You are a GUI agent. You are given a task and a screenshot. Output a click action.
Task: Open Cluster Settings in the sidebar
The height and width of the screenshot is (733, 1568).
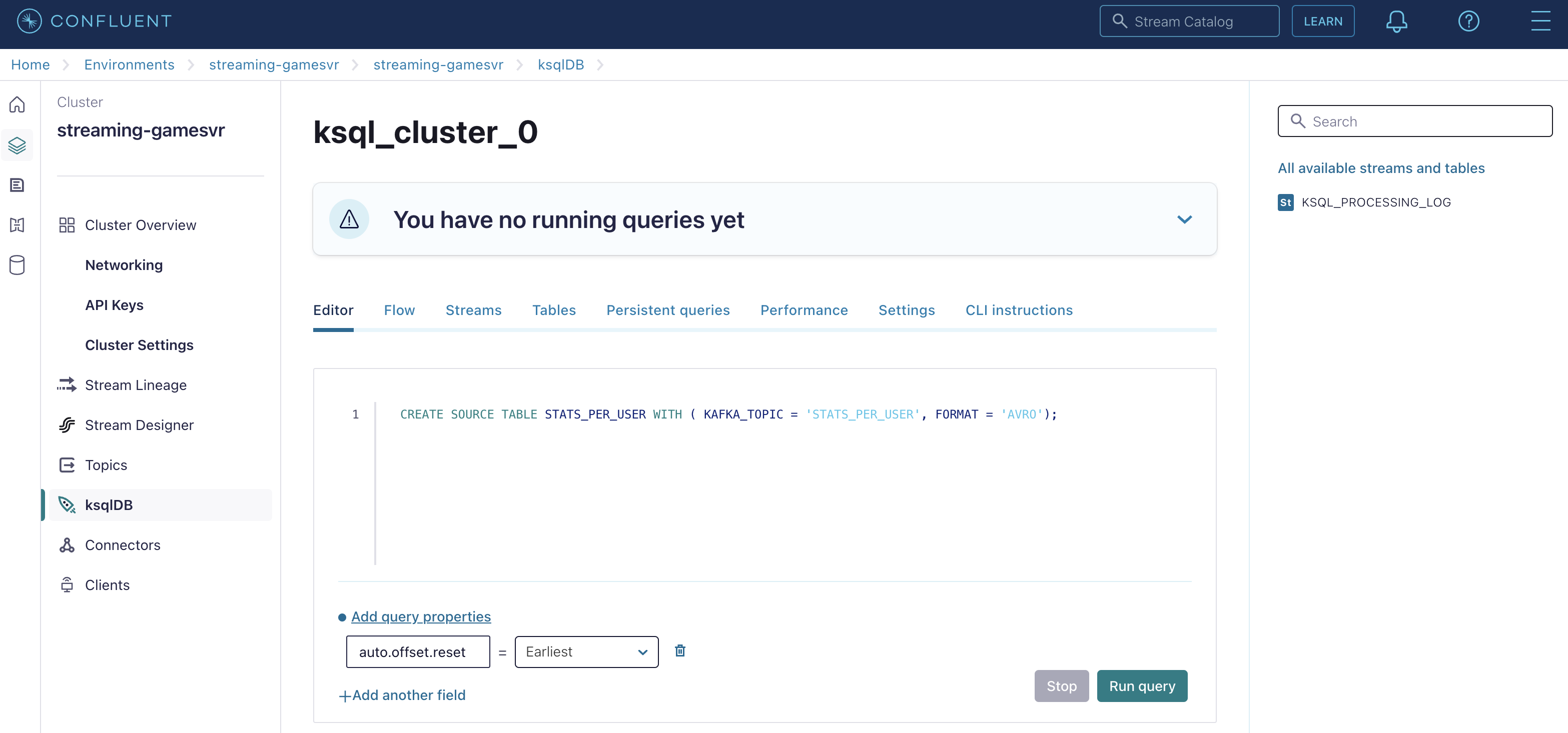[x=140, y=345]
